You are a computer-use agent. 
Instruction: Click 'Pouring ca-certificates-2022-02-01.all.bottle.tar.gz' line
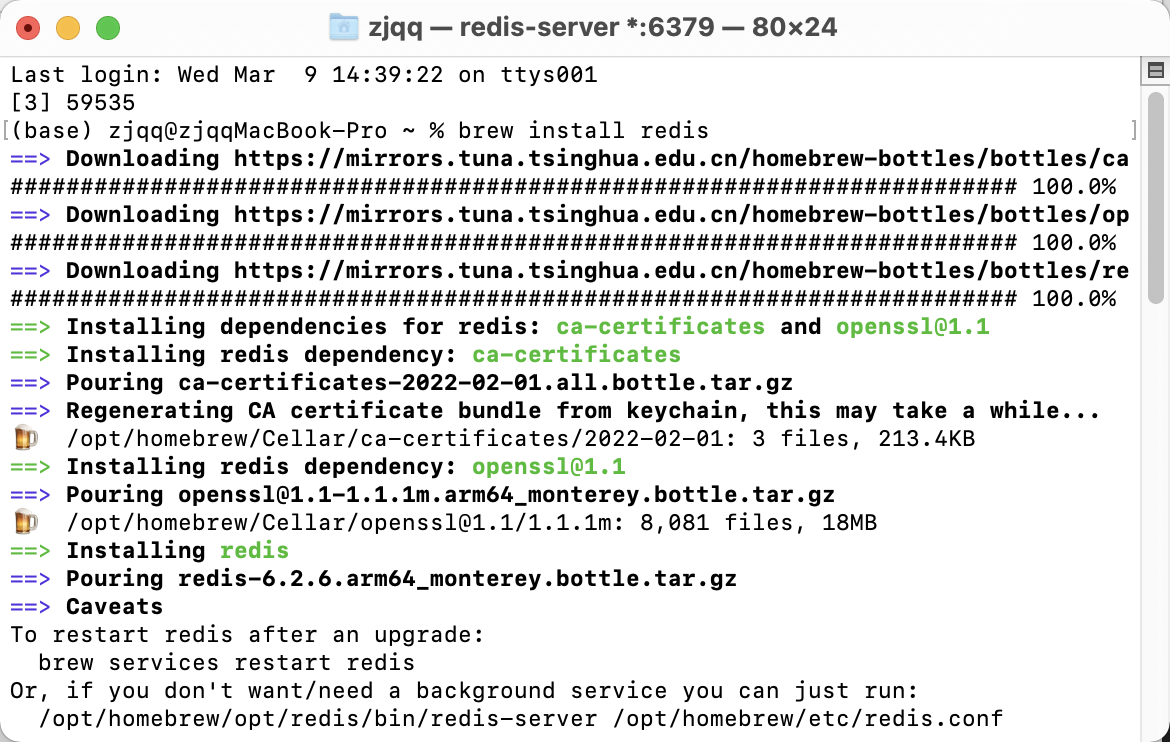click(x=401, y=383)
